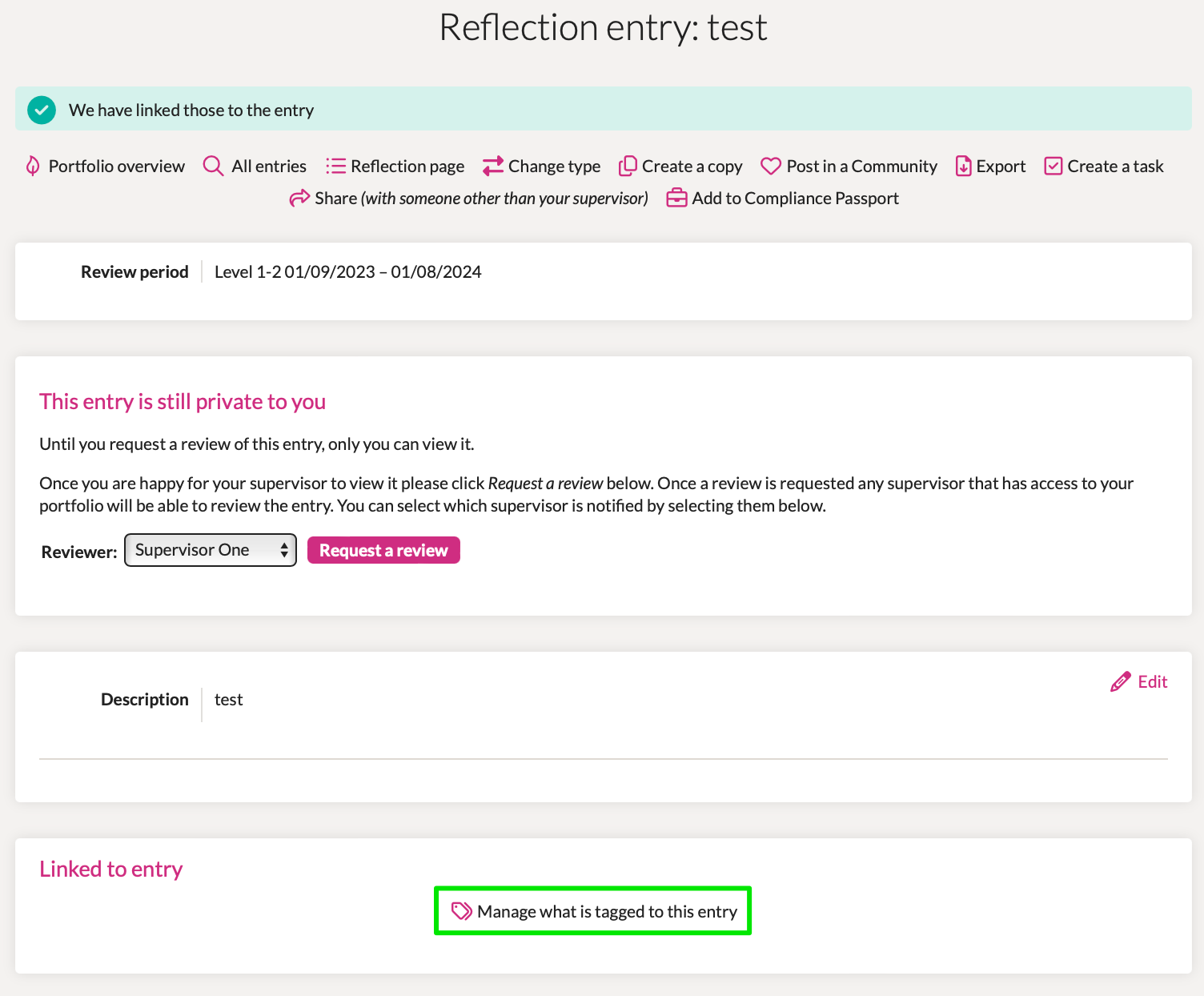The image size is (1204, 996).
Task: Click the 'Description' label
Action: click(x=145, y=699)
